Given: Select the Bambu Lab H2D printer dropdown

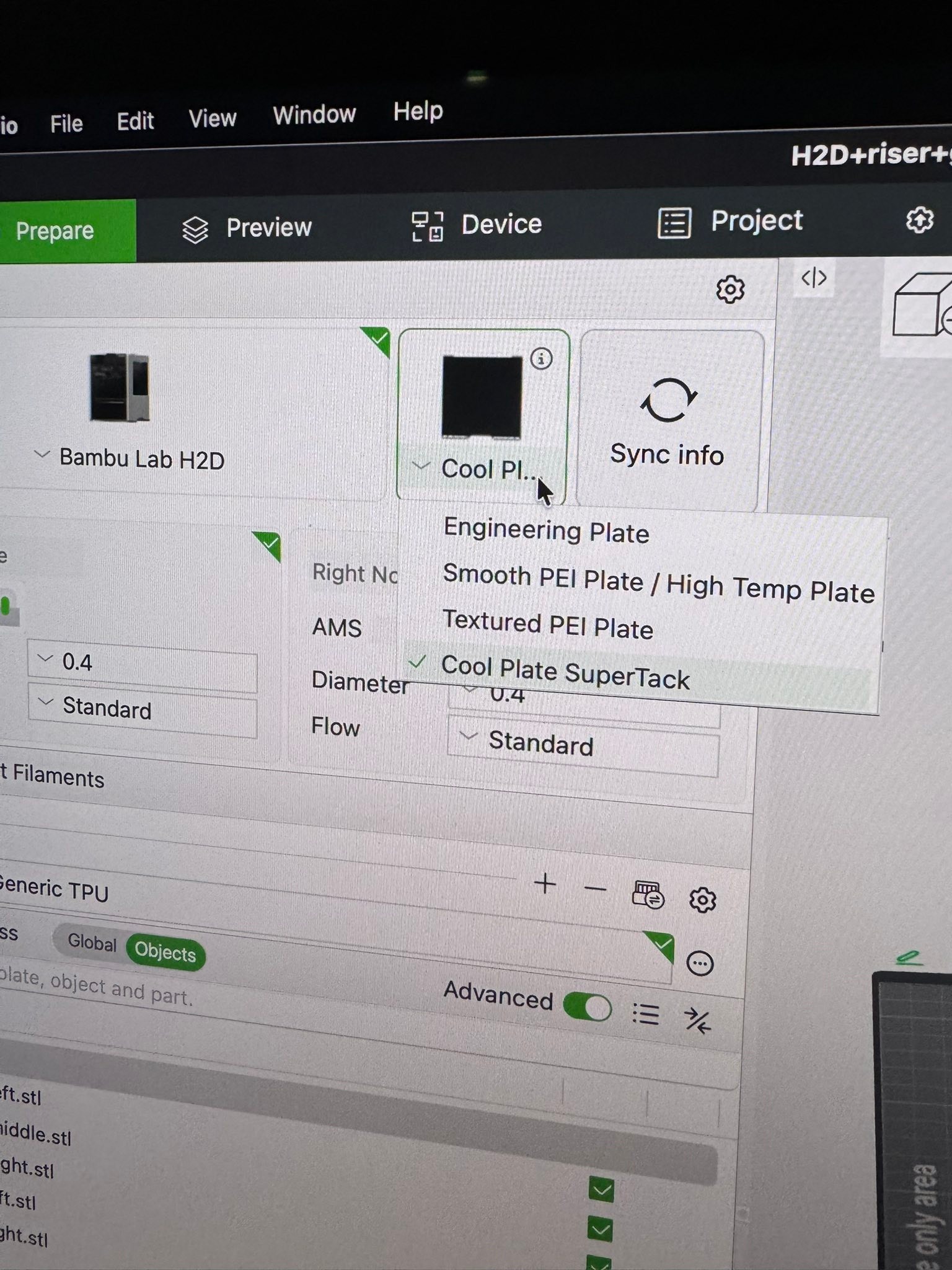Looking at the screenshot, I should 130,459.
